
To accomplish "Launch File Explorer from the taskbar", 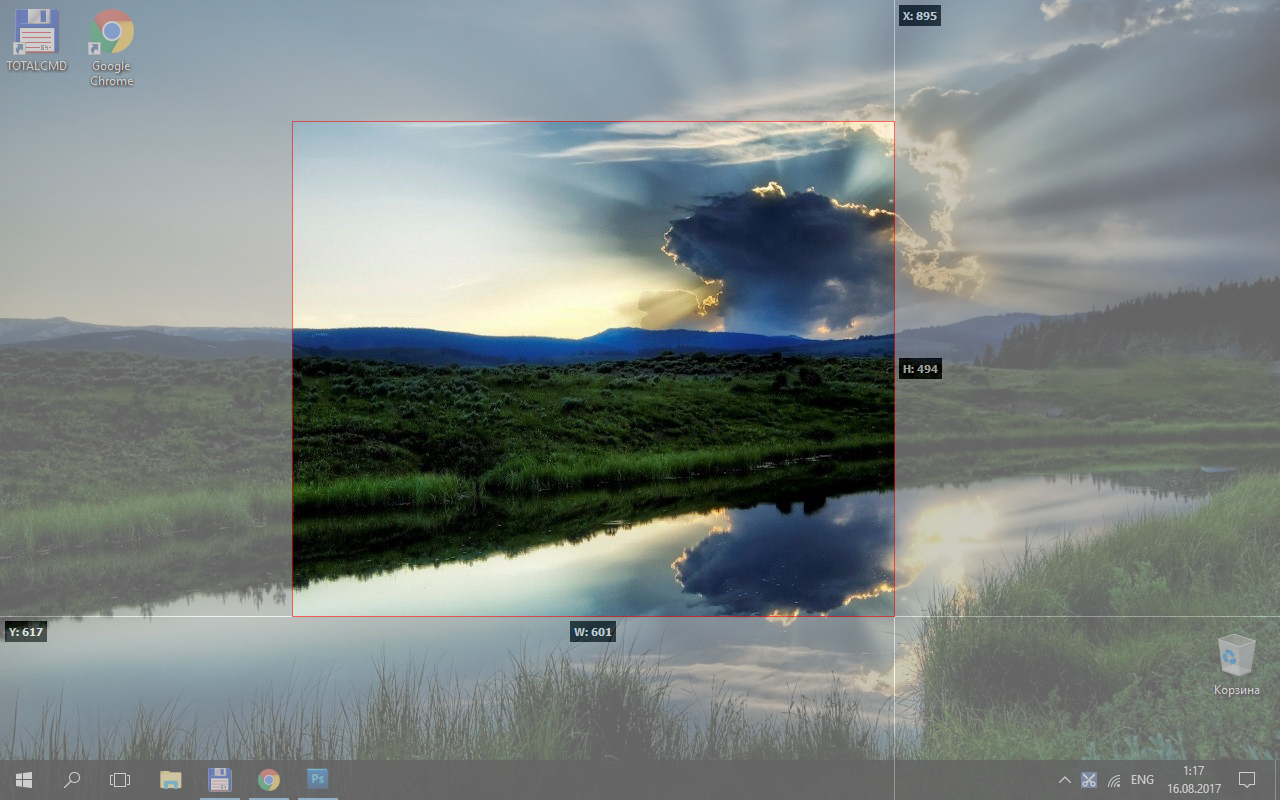I will point(171,780).
